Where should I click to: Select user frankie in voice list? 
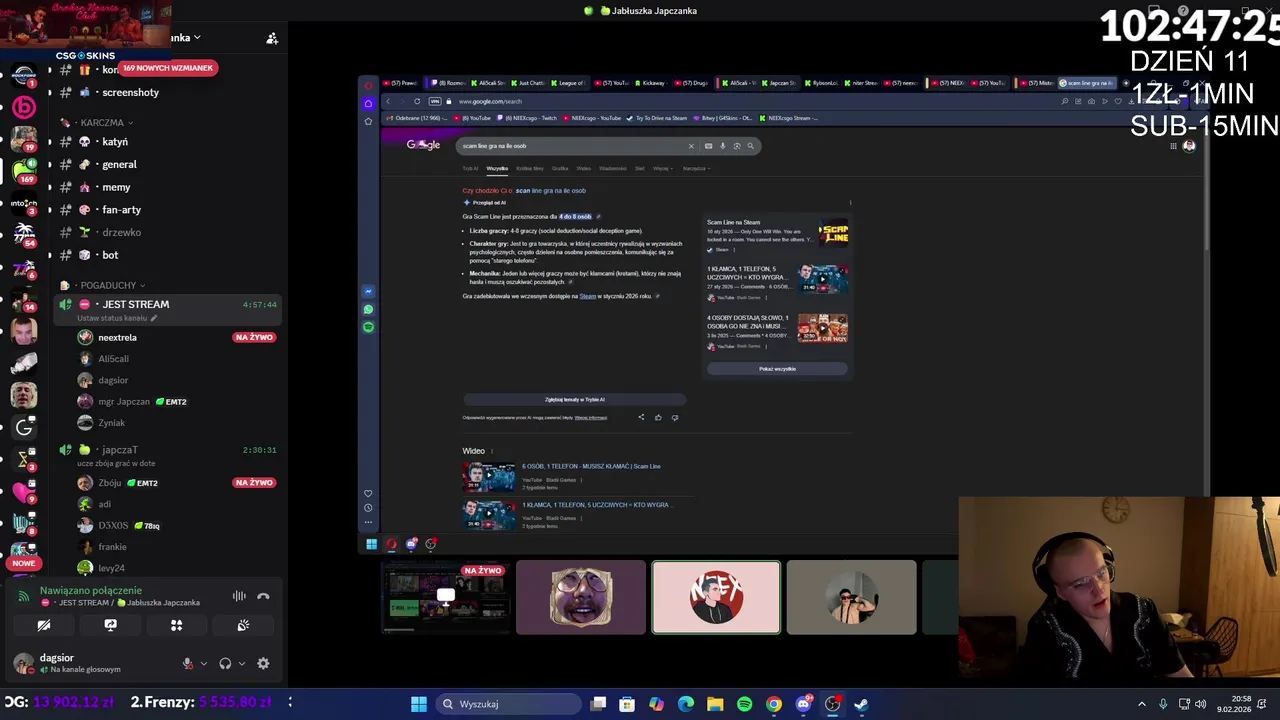112,547
